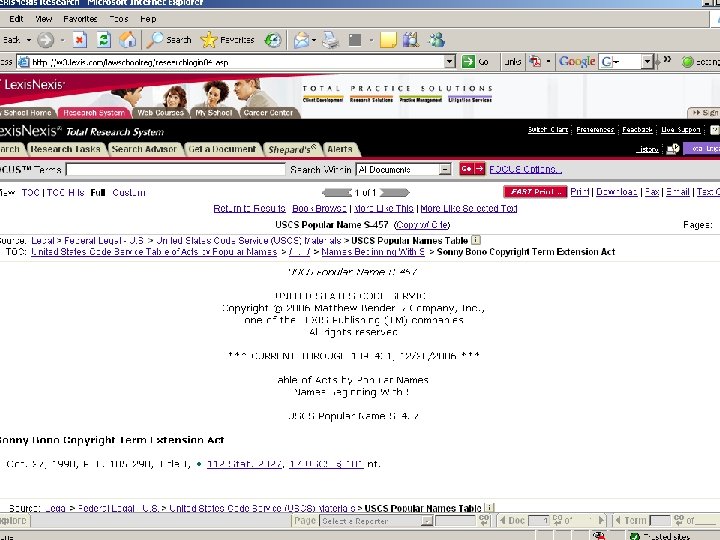Open the Favorites menu
The image size is (720, 540).
[80, 19]
